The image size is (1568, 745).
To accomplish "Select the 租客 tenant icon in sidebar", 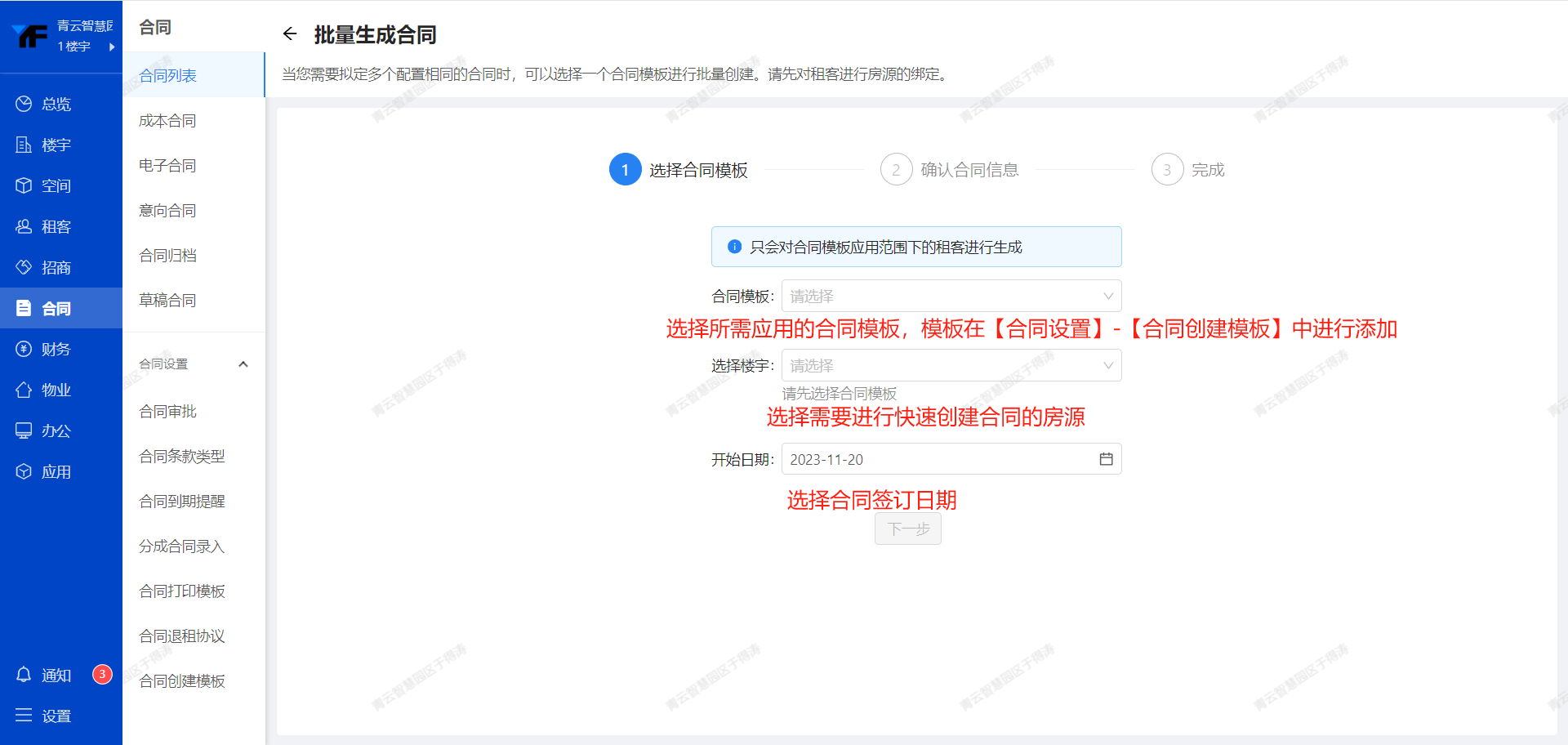I will 24,226.
